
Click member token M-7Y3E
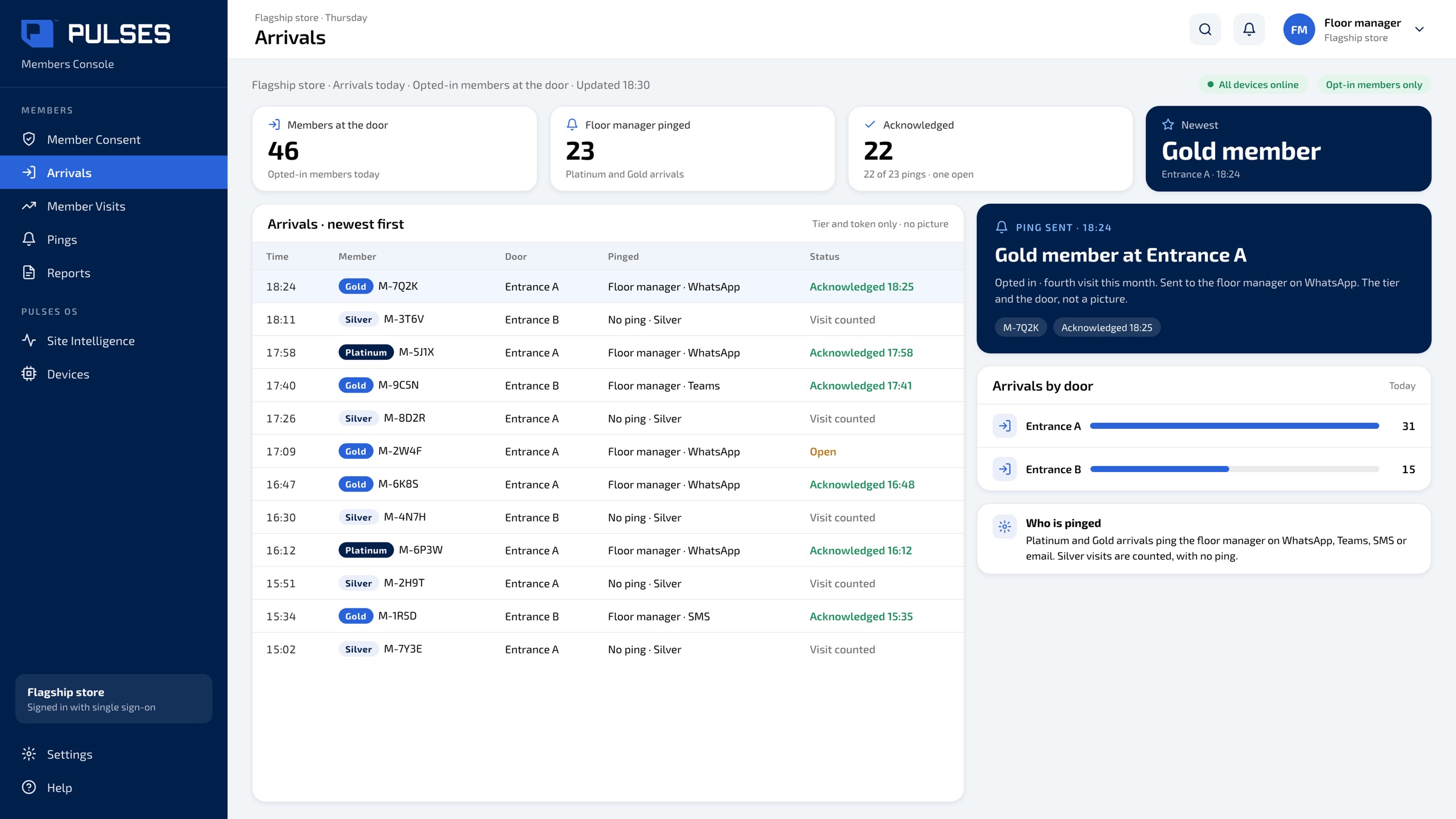[x=403, y=649]
